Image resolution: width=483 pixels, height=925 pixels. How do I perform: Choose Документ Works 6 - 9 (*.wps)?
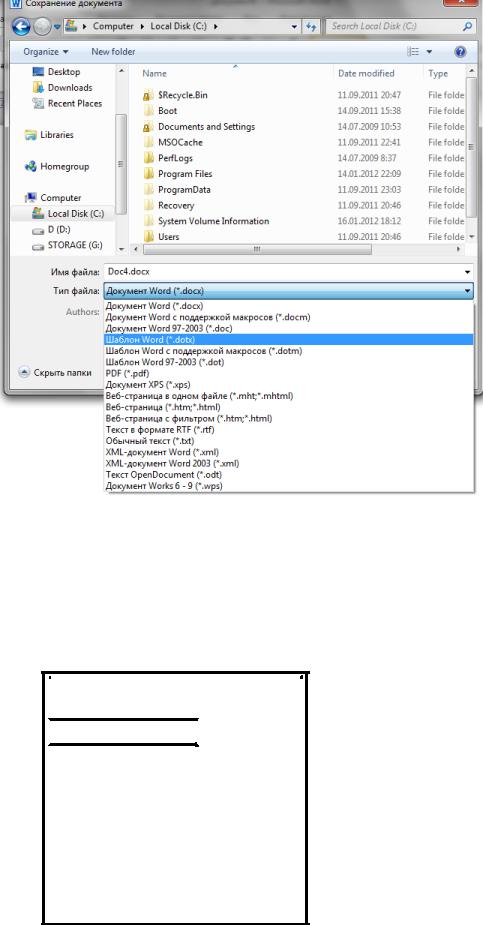coord(289,486)
